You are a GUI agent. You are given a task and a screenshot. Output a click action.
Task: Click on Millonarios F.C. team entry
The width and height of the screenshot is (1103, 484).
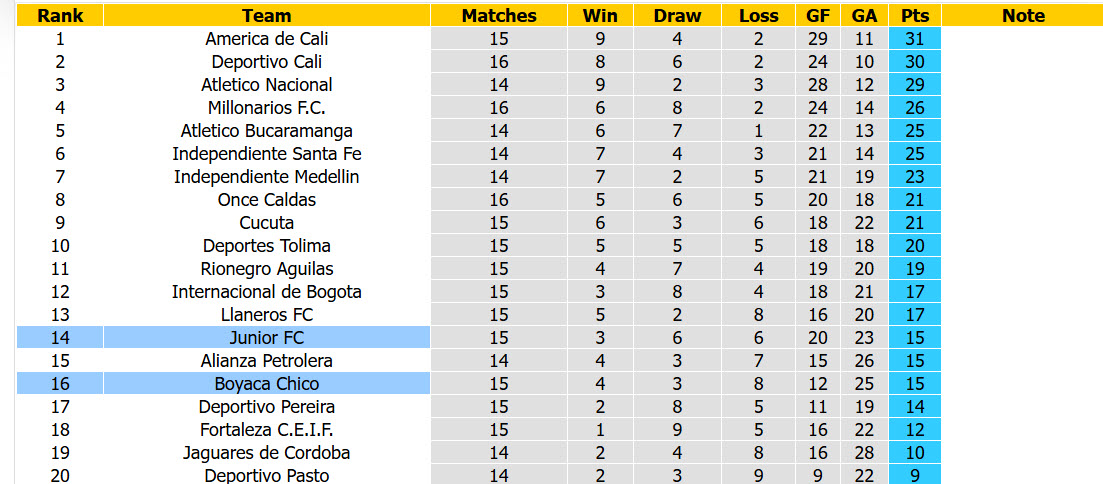(x=267, y=108)
